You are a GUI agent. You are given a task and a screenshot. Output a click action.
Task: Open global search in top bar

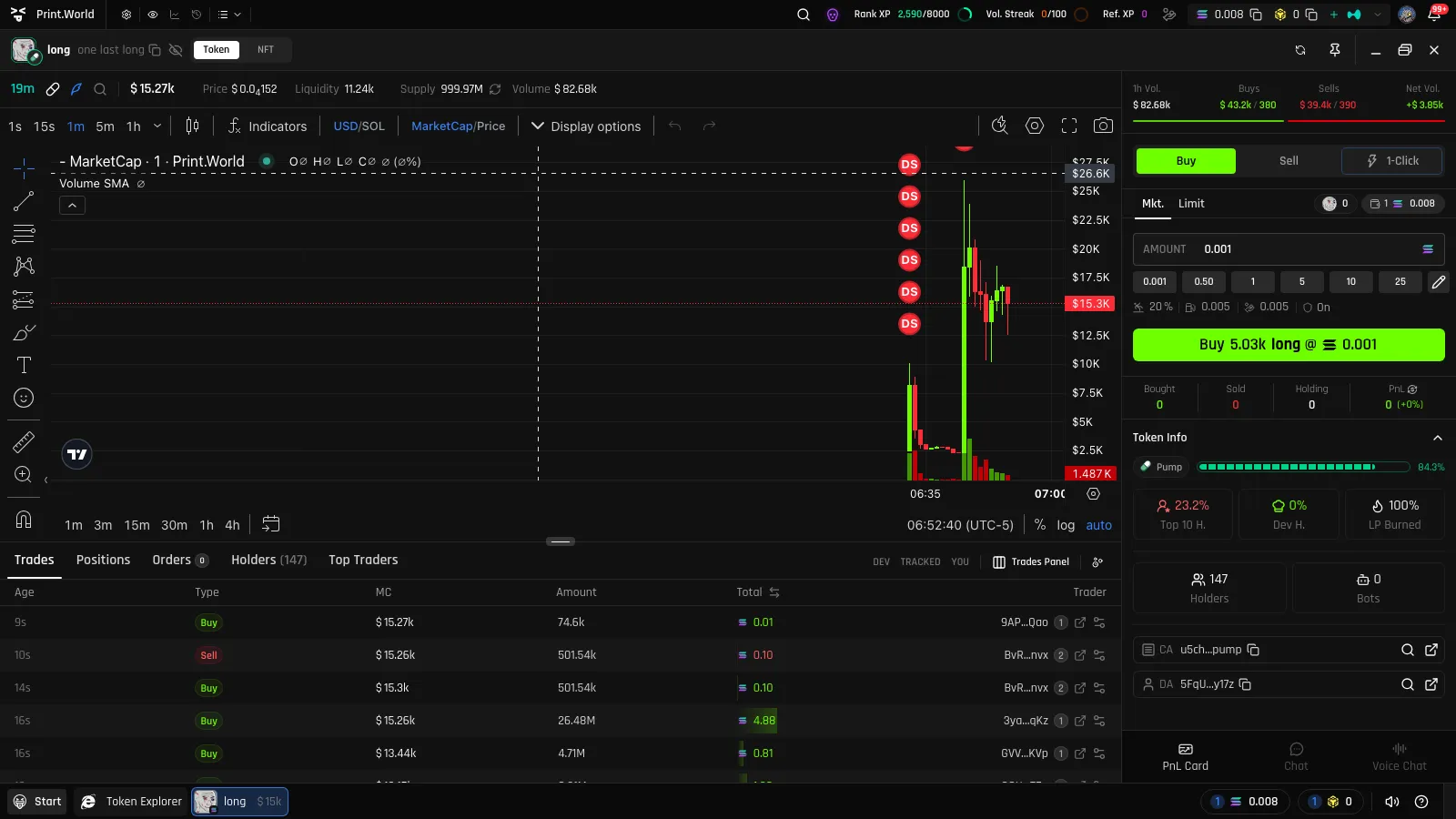[x=804, y=15]
